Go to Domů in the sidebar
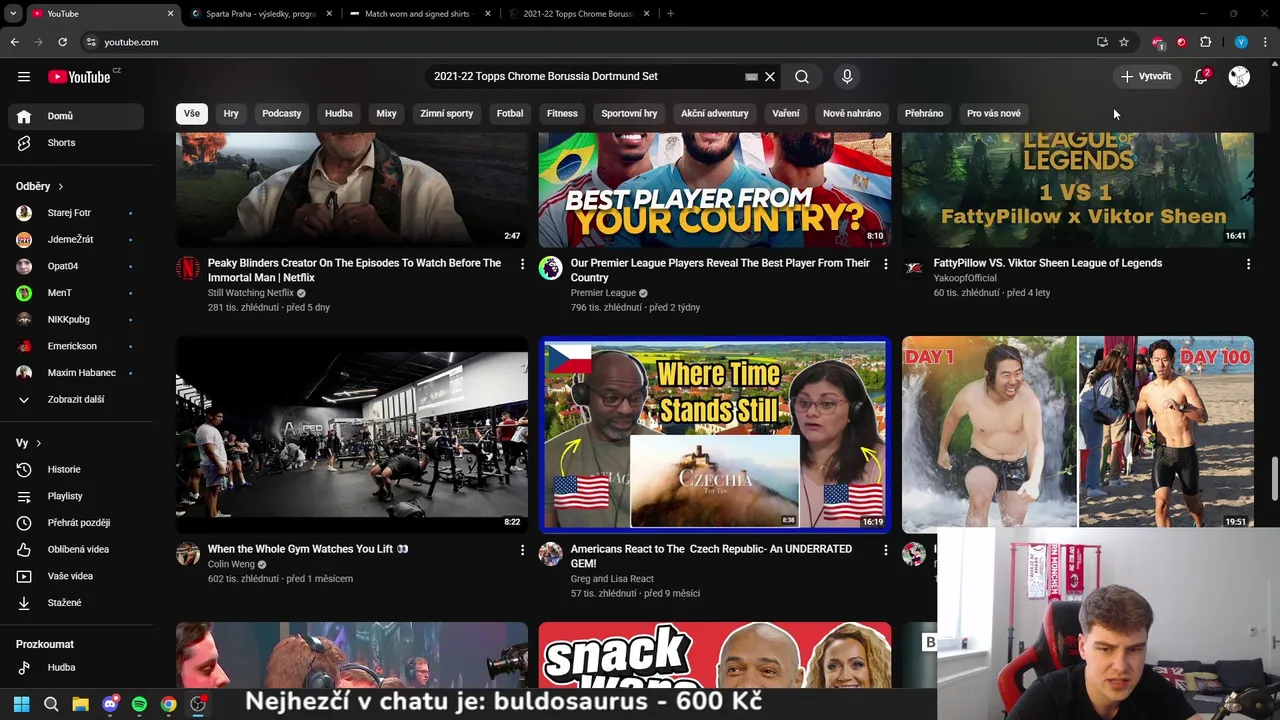The width and height of the screenshot is (1280, 720). click(x=76, y=116)
